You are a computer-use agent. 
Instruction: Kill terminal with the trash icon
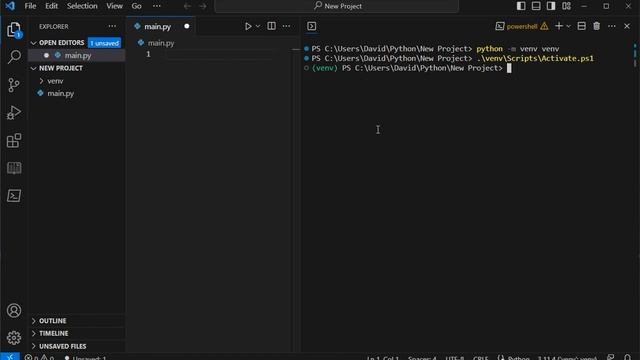(x=597, y=26)
